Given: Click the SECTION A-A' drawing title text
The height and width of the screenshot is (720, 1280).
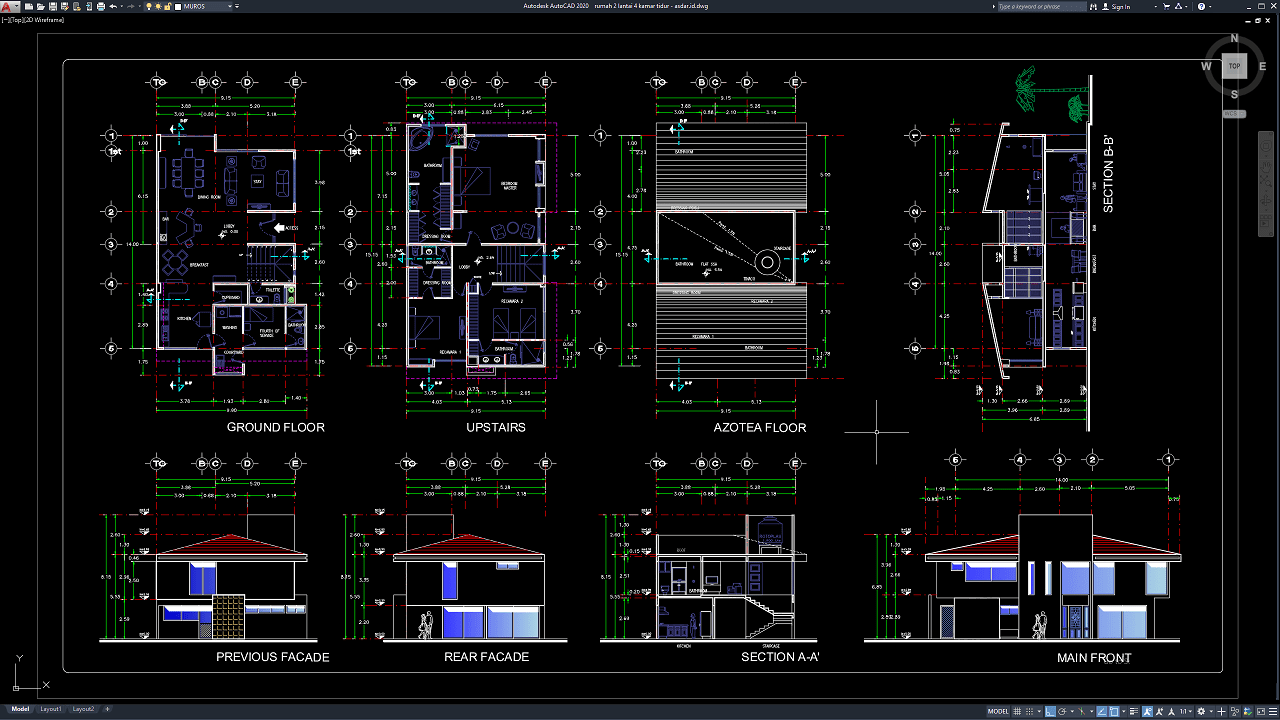Looking at the screenshot, I should click(780, 657).
